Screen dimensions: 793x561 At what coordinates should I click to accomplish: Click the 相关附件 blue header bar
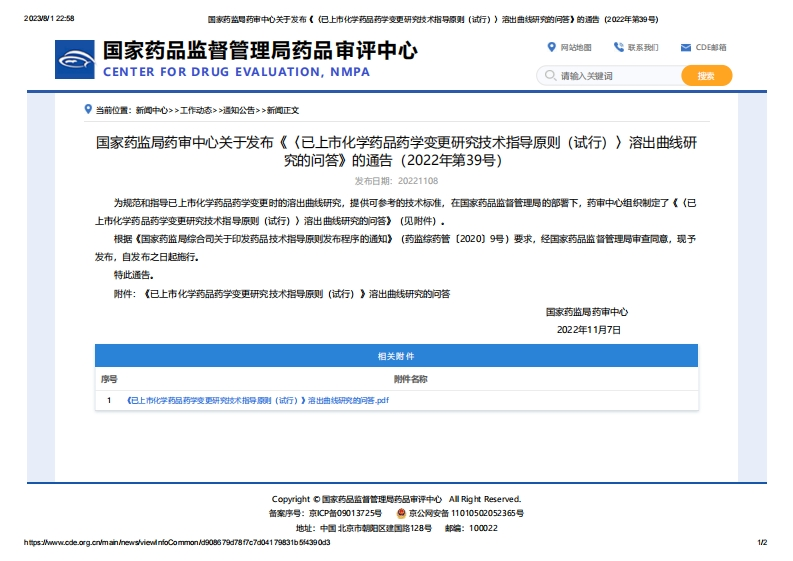pos(396,356)
